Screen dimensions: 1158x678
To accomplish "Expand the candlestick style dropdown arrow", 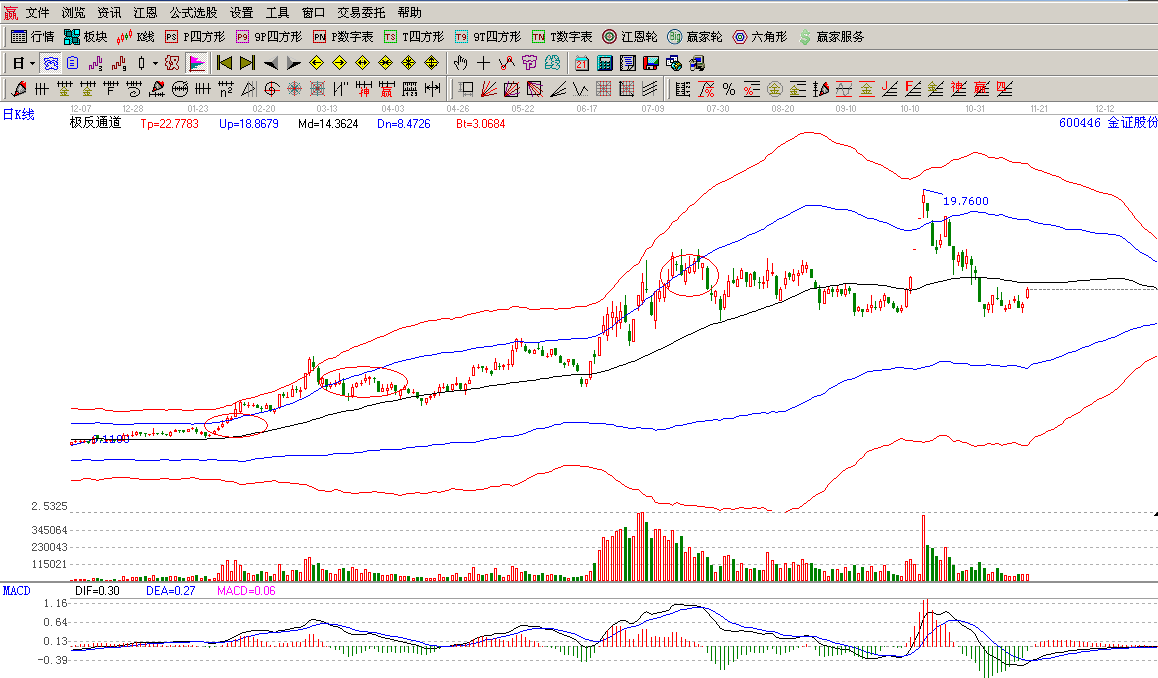I will tap(155, 63).
